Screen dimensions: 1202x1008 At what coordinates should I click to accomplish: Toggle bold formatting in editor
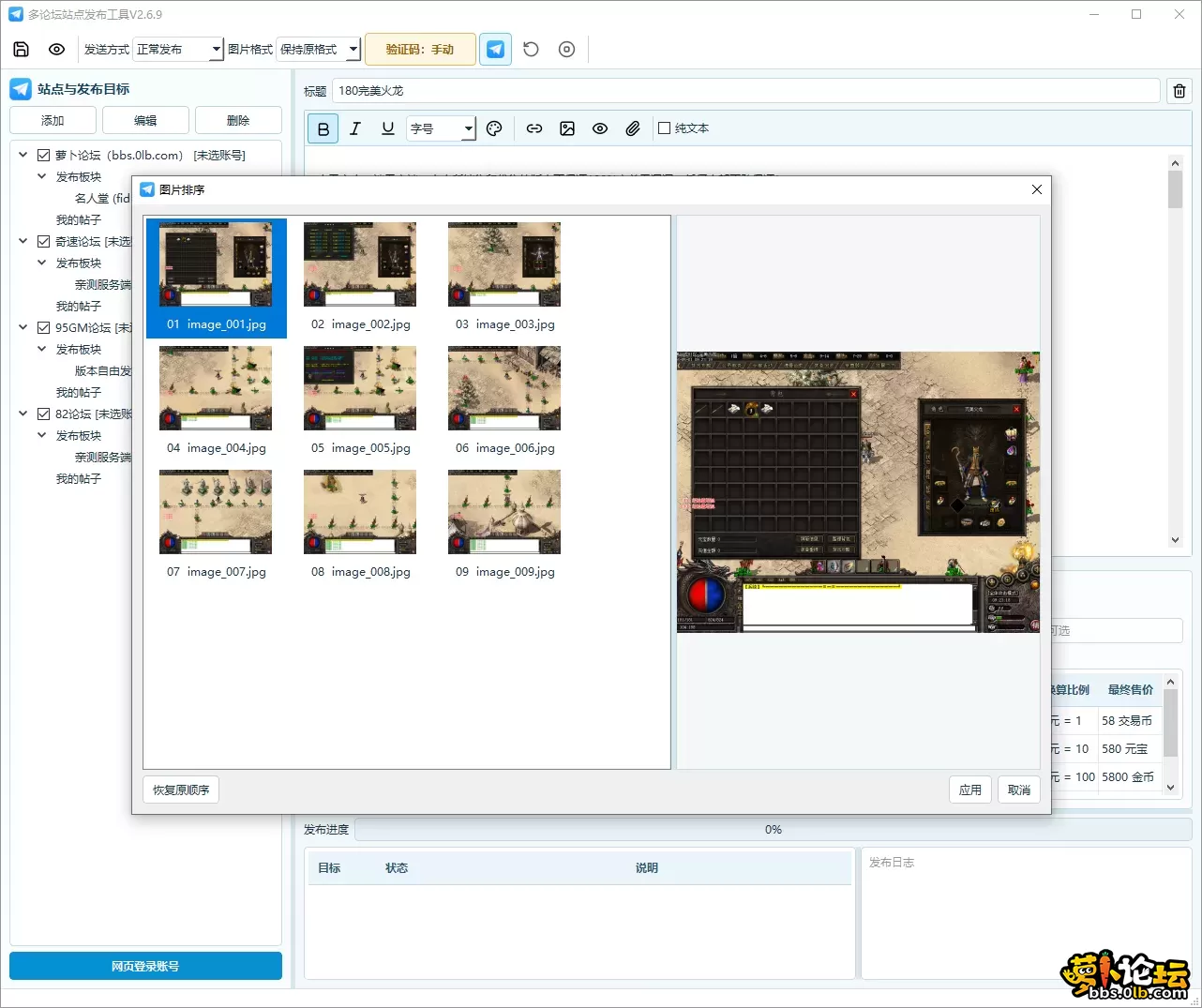[323, 128]
